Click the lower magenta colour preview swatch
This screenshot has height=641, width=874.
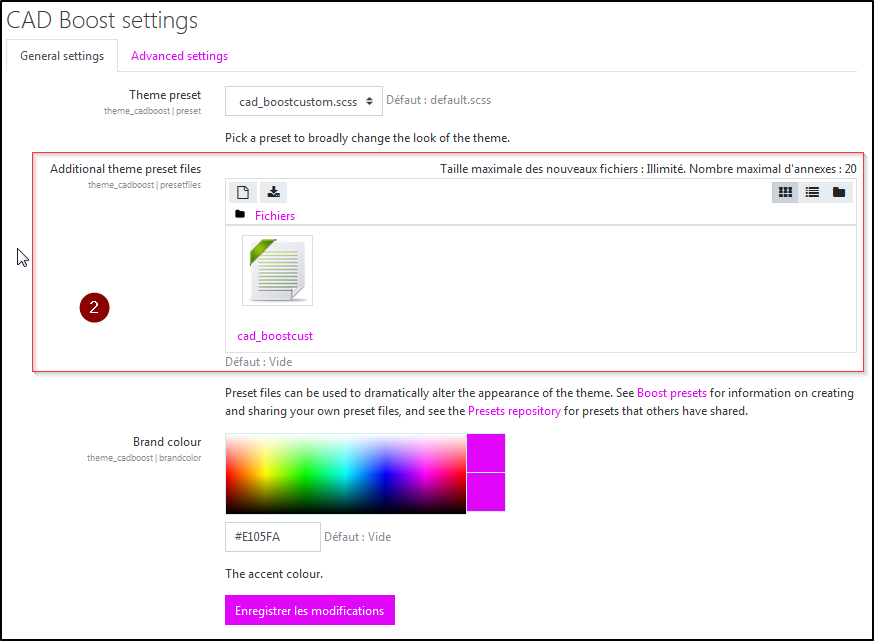click(x=486, y=492)
